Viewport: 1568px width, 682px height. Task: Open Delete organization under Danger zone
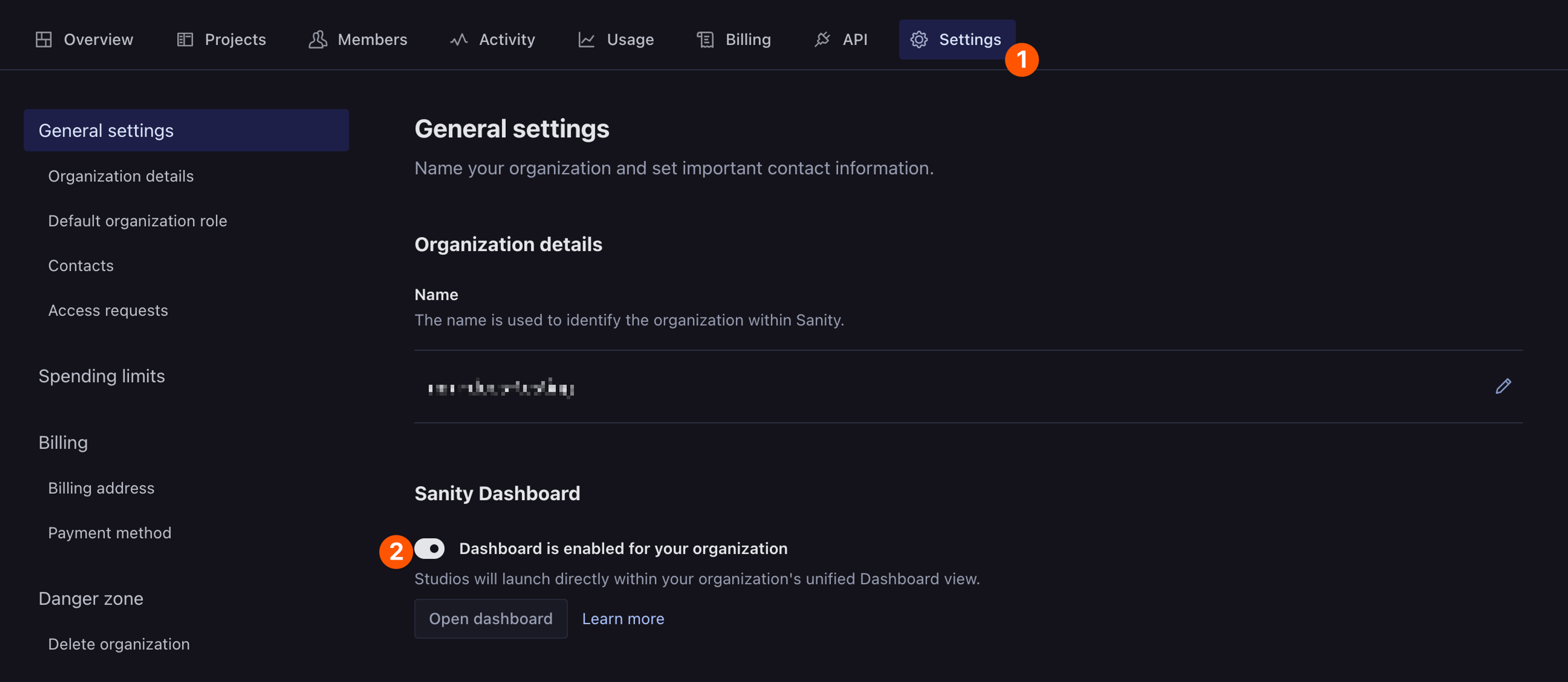pyautogui.click(x=119, y=644)
